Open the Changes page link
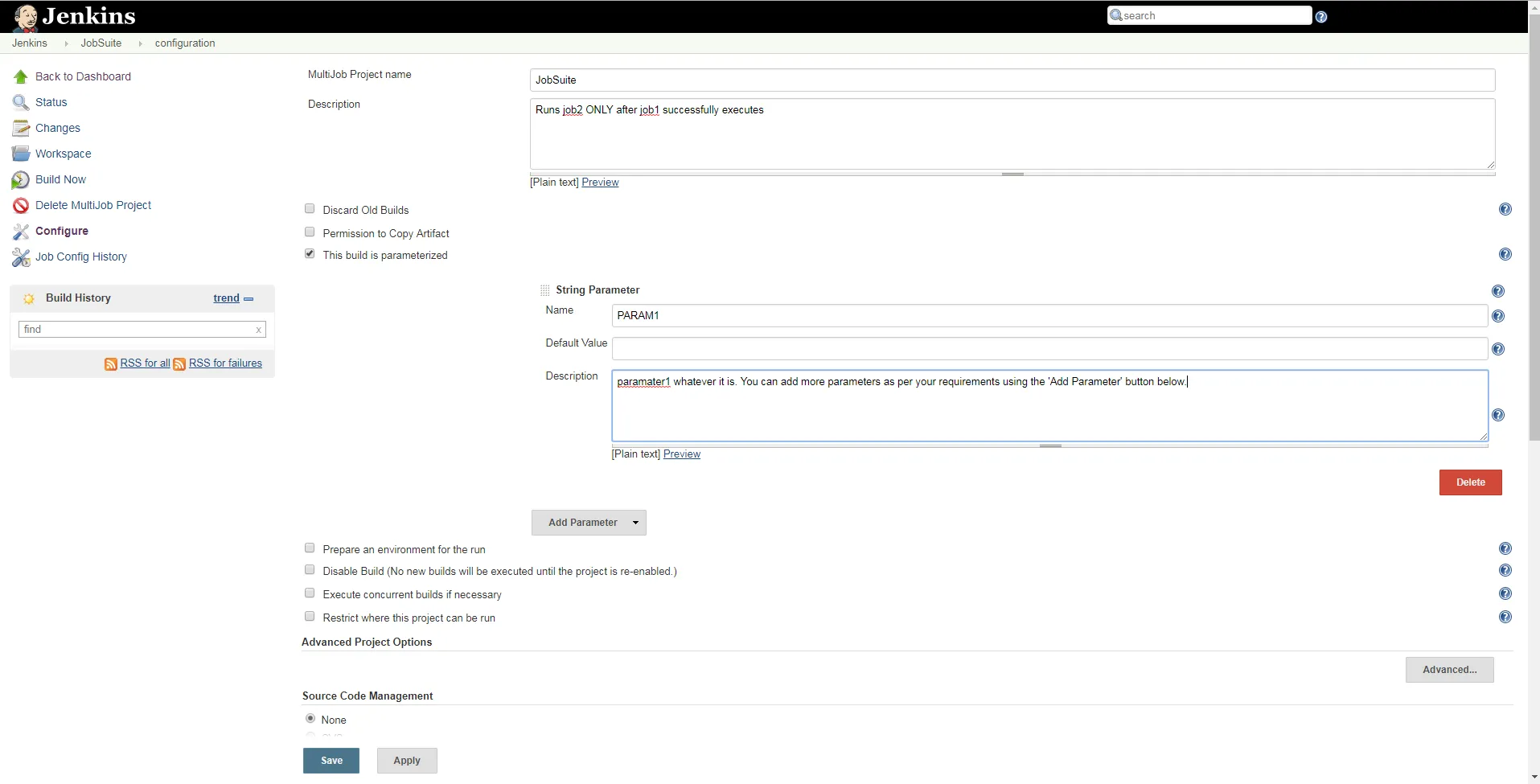 pos(57,128)
